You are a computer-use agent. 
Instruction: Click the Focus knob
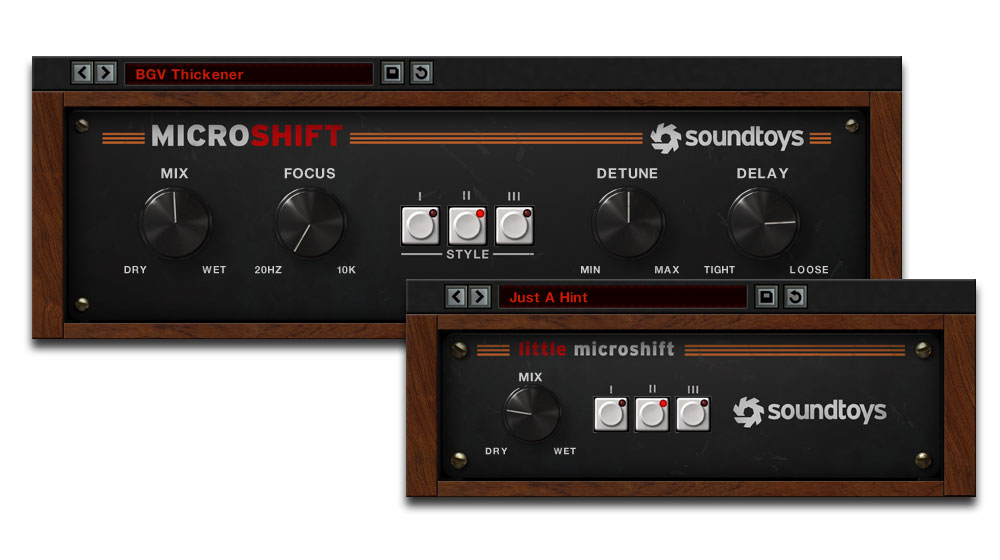point(310,223)
